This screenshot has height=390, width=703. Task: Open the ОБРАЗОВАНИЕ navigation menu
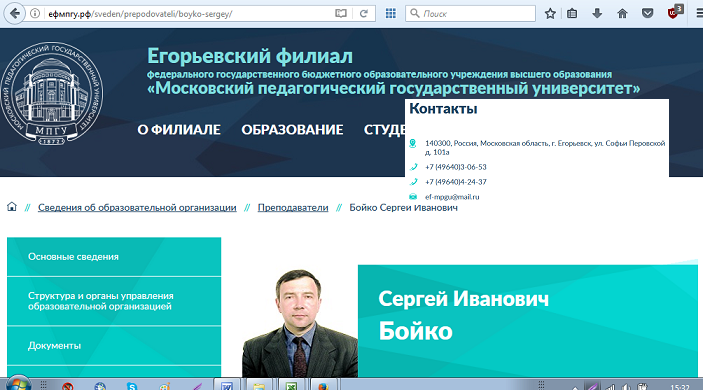click(x=292, y=130)
